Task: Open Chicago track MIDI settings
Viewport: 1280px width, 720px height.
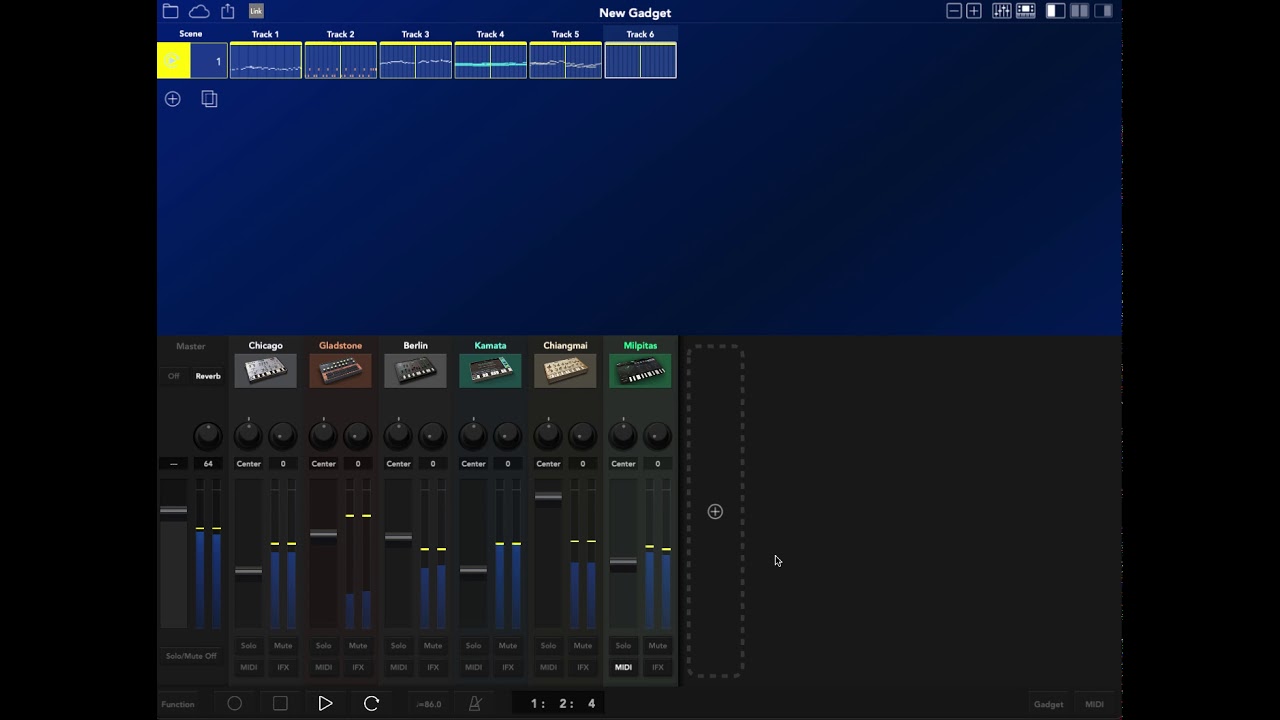Action: coord(248,667)
